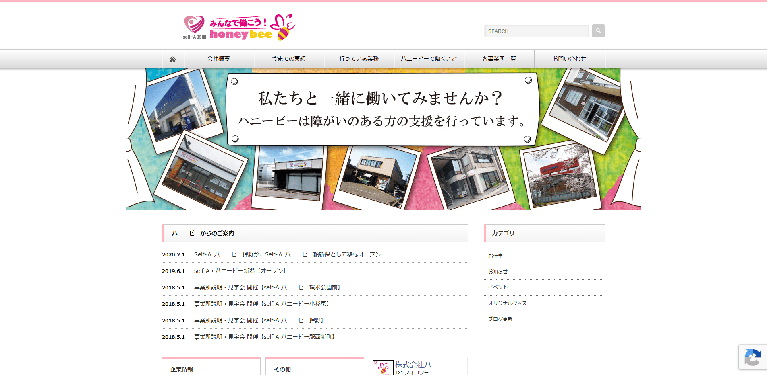Click the main banner headline 私たちと一緒に働いてみませんか
The image size is (767, 375).
coord(380,99)
